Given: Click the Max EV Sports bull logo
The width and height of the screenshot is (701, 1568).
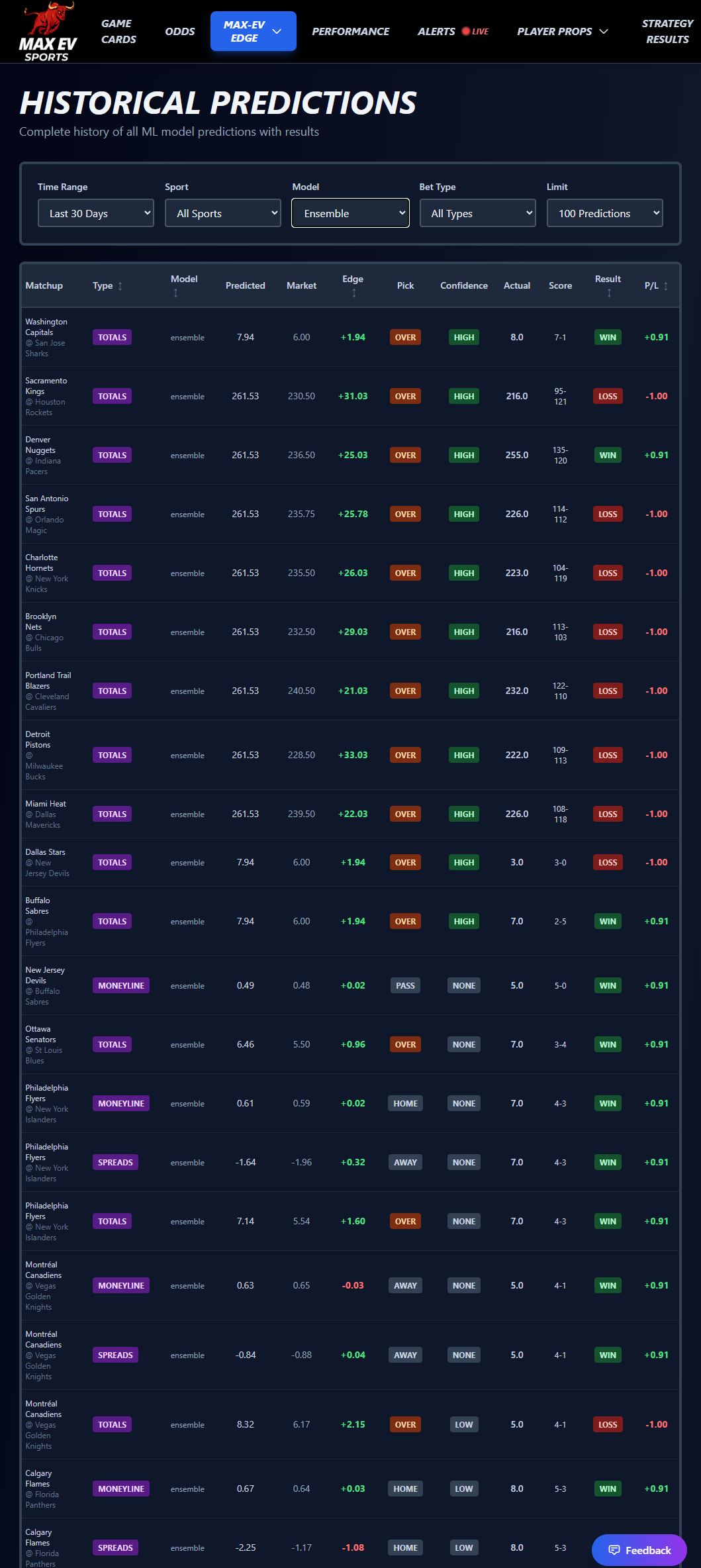Looking at the screenshot, I should (x=48, y=32).
